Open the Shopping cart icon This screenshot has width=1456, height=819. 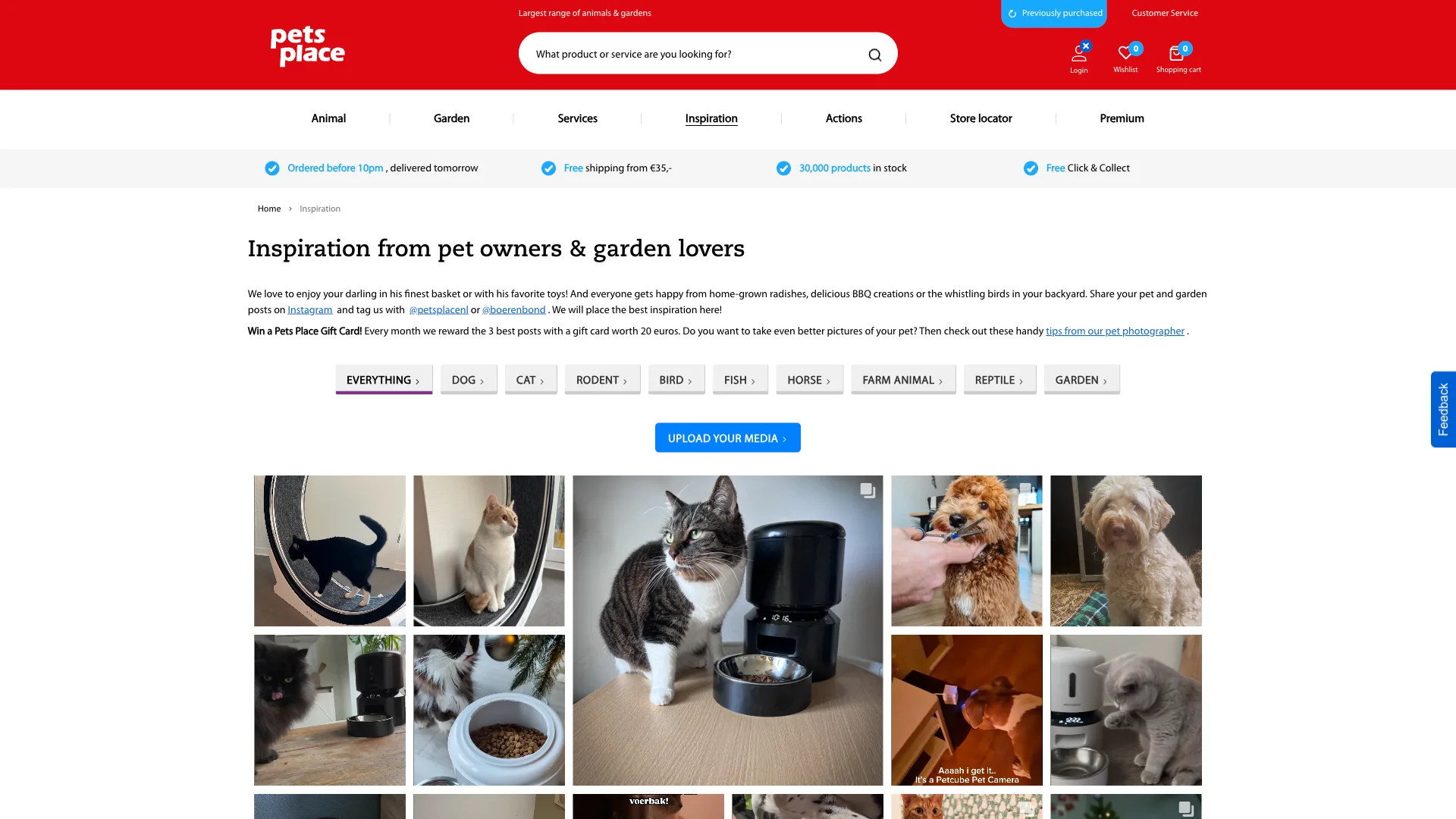pos(1176,53)
